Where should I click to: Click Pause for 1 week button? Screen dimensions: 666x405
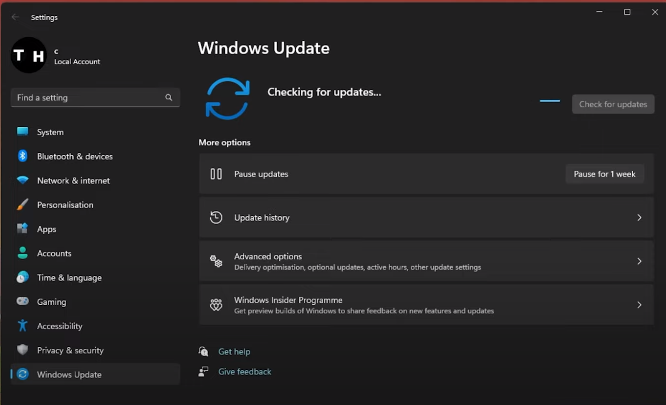tap(604, 174)
